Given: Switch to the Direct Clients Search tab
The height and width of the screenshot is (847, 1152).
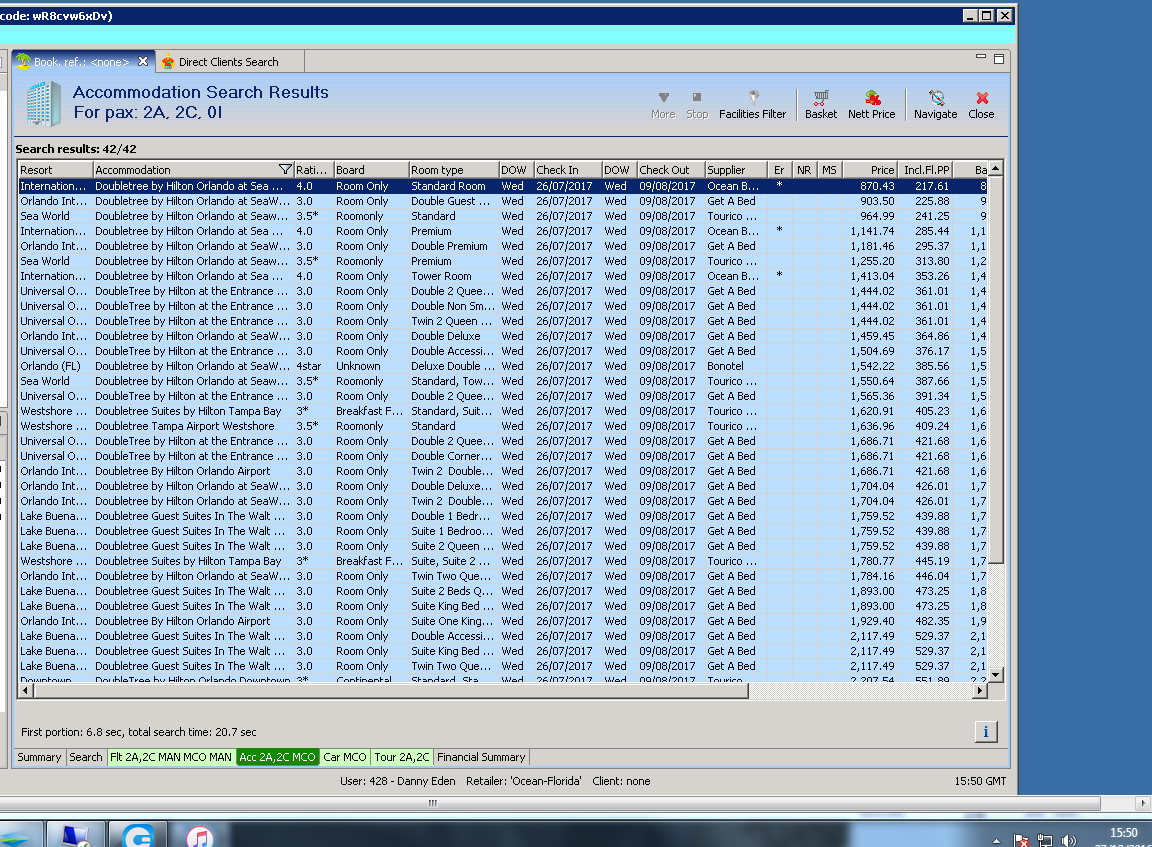Looking at the screenshot, I should pos(228,62).
